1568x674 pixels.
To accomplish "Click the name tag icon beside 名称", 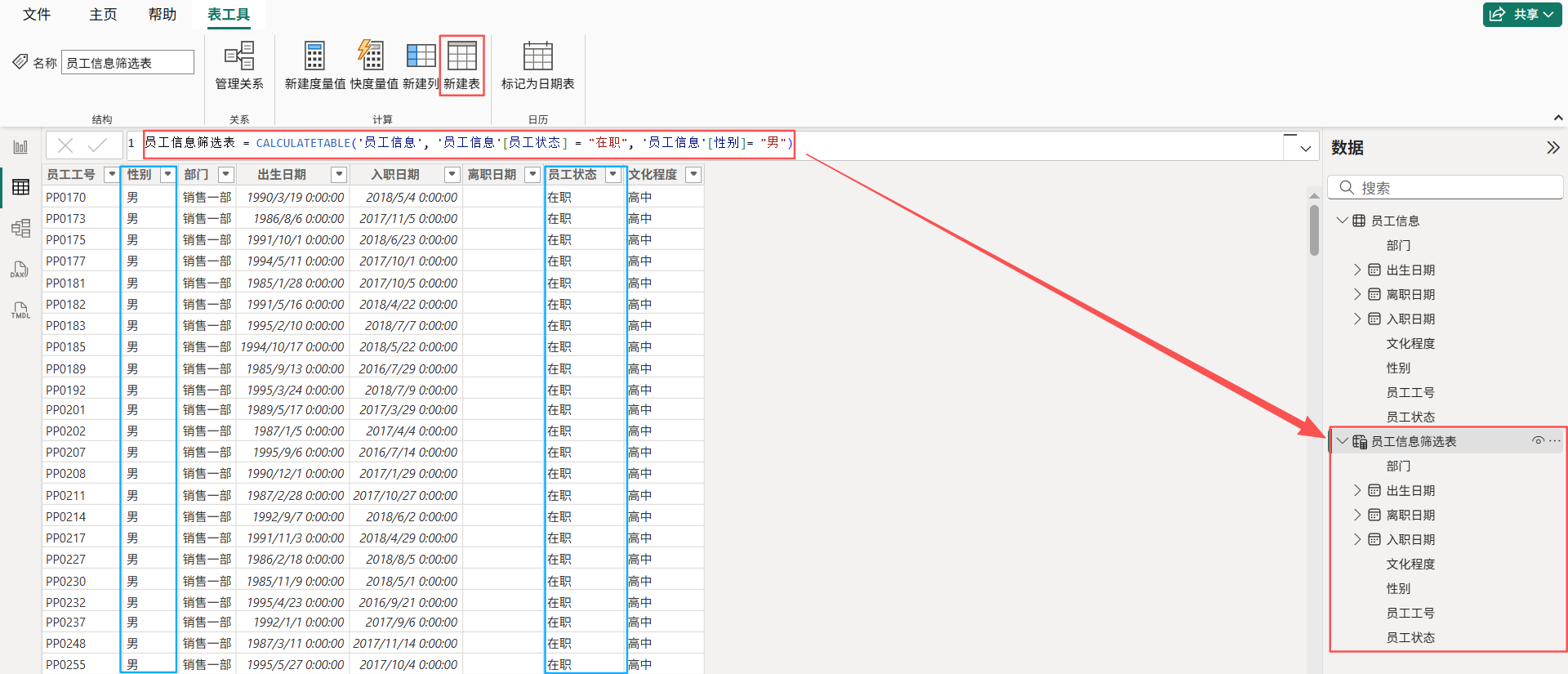I will click(20, 61).
